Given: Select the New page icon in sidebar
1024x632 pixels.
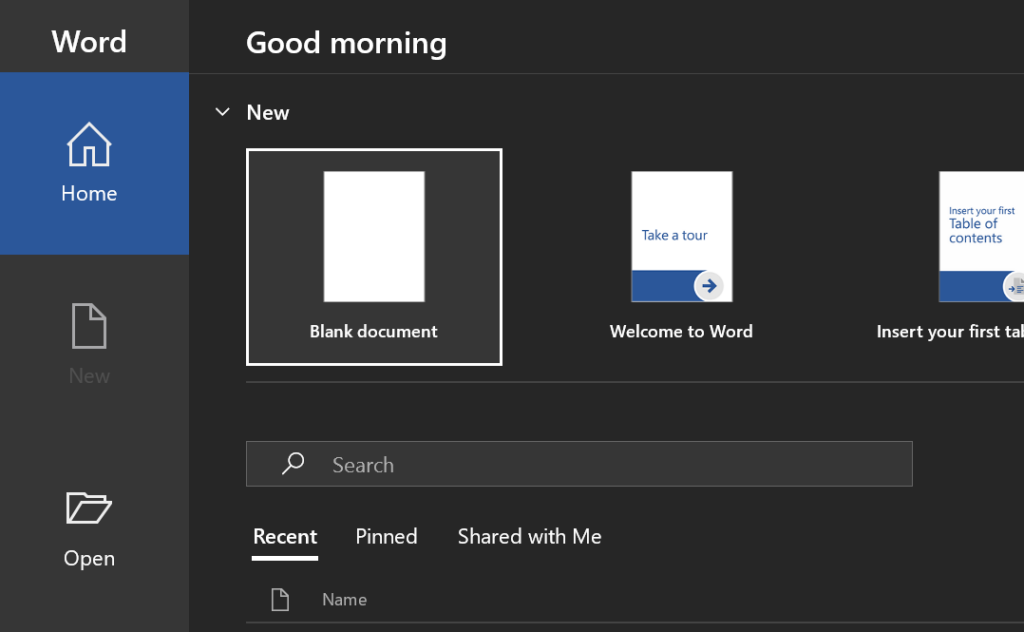Looking at the screenshot, I should tap(89, 325).
